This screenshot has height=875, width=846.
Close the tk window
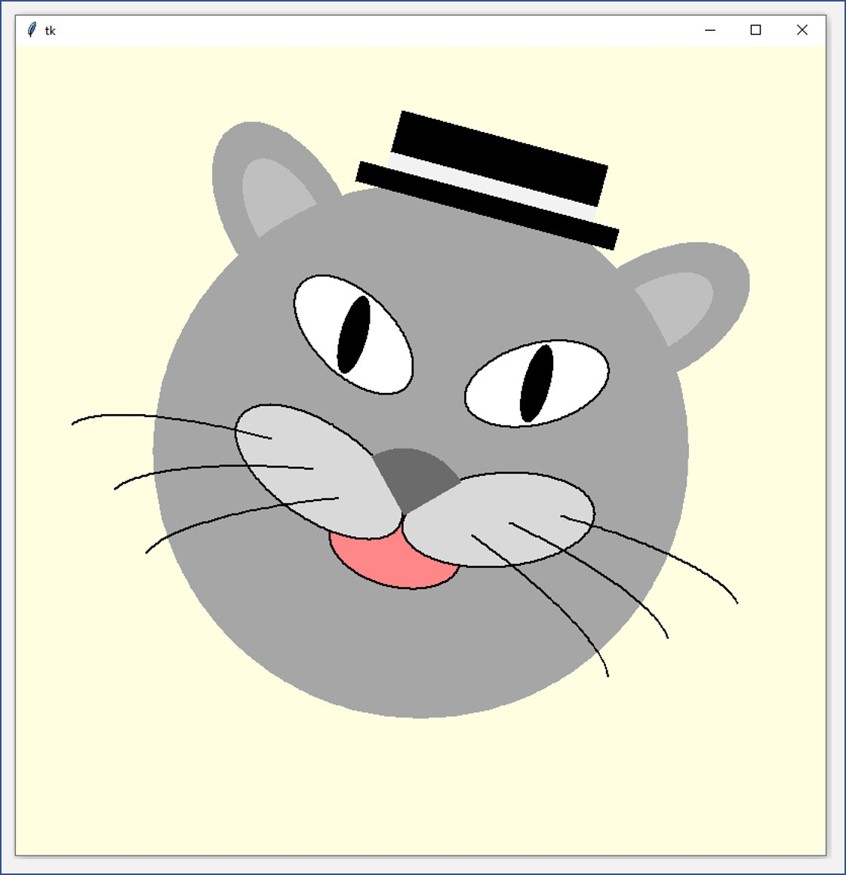[x=802, y=30]
